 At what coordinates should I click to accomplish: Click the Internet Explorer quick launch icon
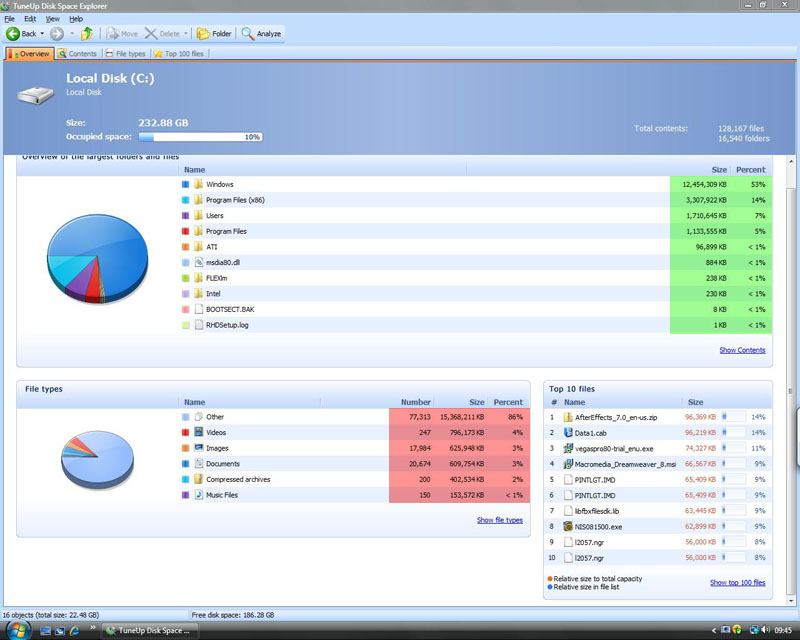click(x=74, y=631)
